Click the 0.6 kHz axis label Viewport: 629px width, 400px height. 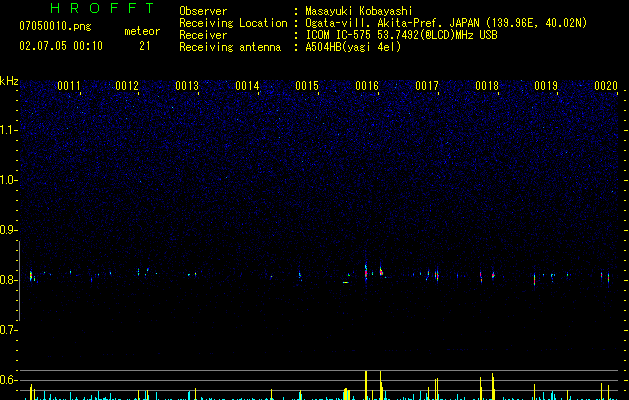pyautogui.click(x=9, y=380)
